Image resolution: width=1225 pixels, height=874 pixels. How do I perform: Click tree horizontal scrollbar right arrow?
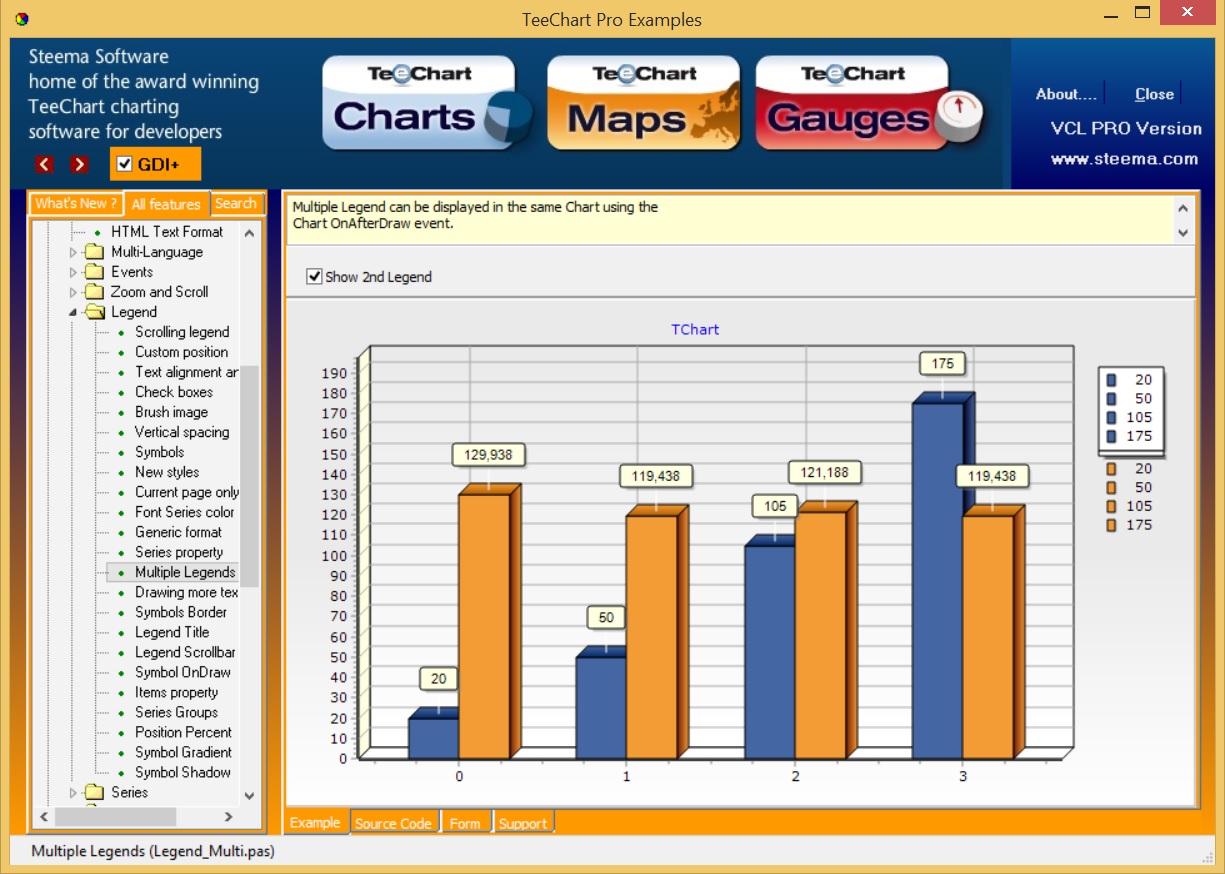228,817
